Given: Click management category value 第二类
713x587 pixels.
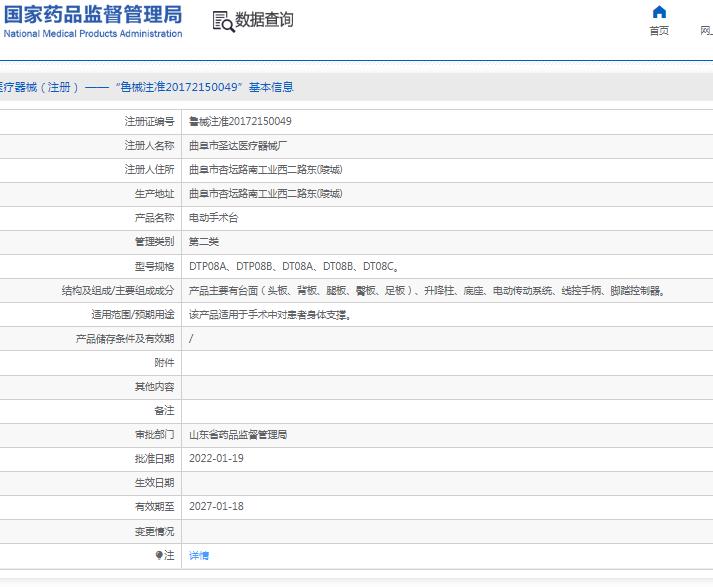Looking at the screenshot, I should pos(204,241).
